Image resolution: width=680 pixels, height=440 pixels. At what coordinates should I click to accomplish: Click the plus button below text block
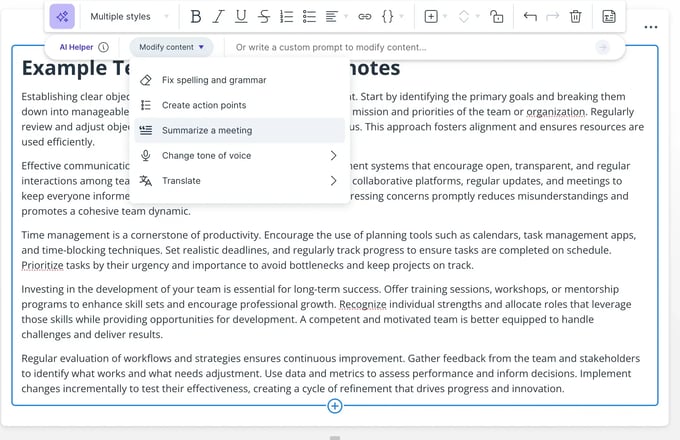[x=334, y=406]
